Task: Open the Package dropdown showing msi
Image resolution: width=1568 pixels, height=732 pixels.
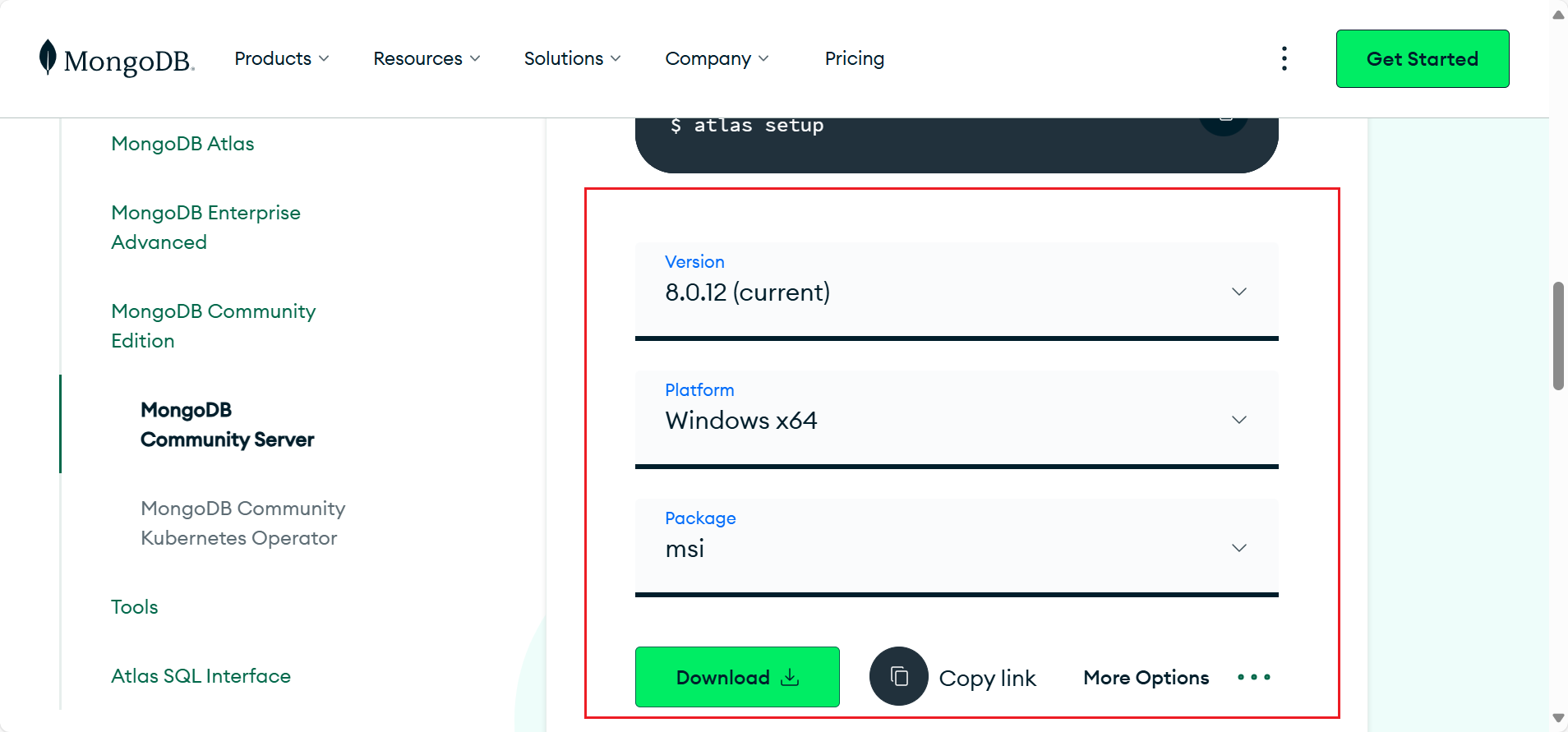Action: (x=957, y=547)
